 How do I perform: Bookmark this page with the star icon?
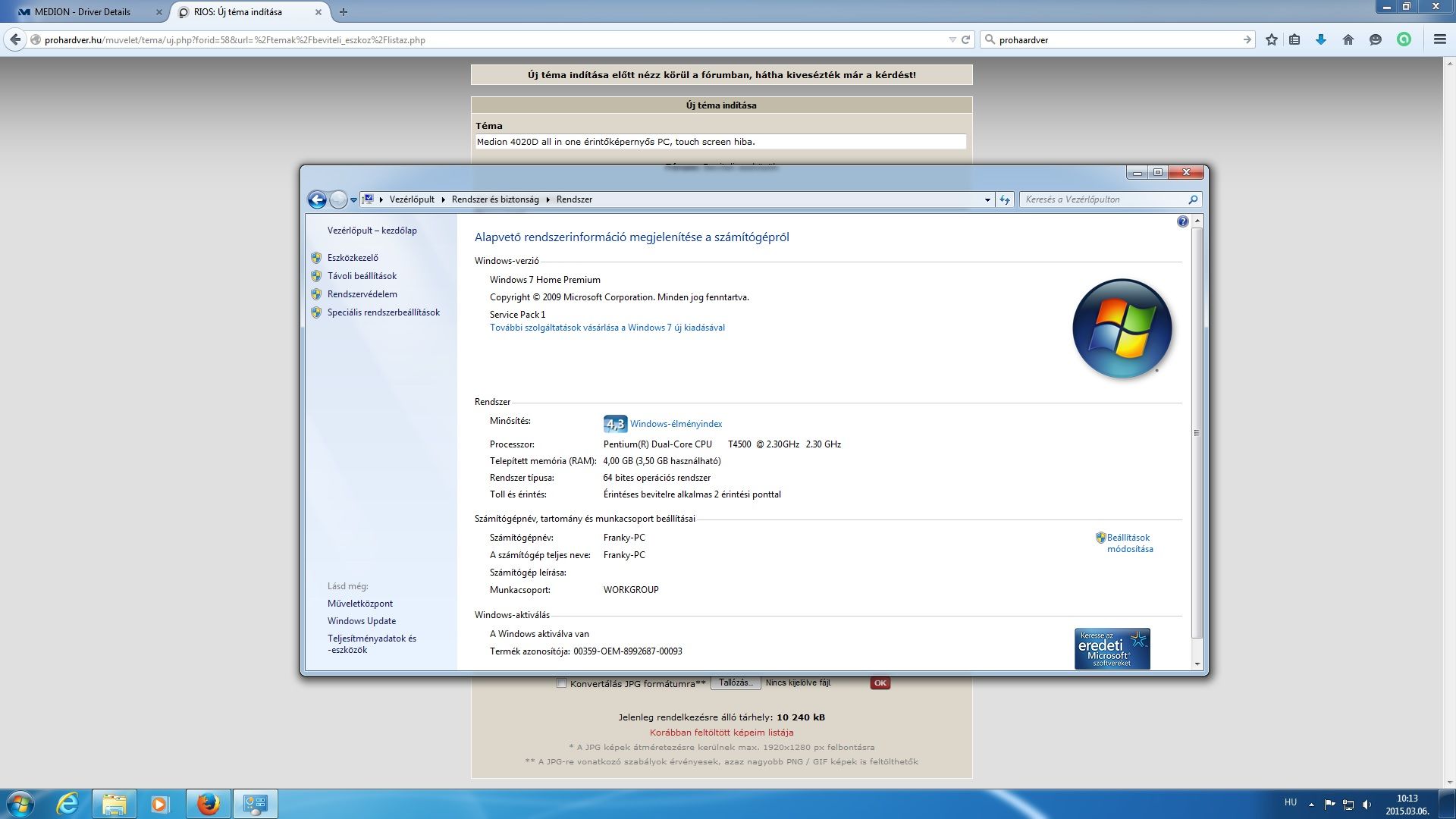pos(1272,39)
